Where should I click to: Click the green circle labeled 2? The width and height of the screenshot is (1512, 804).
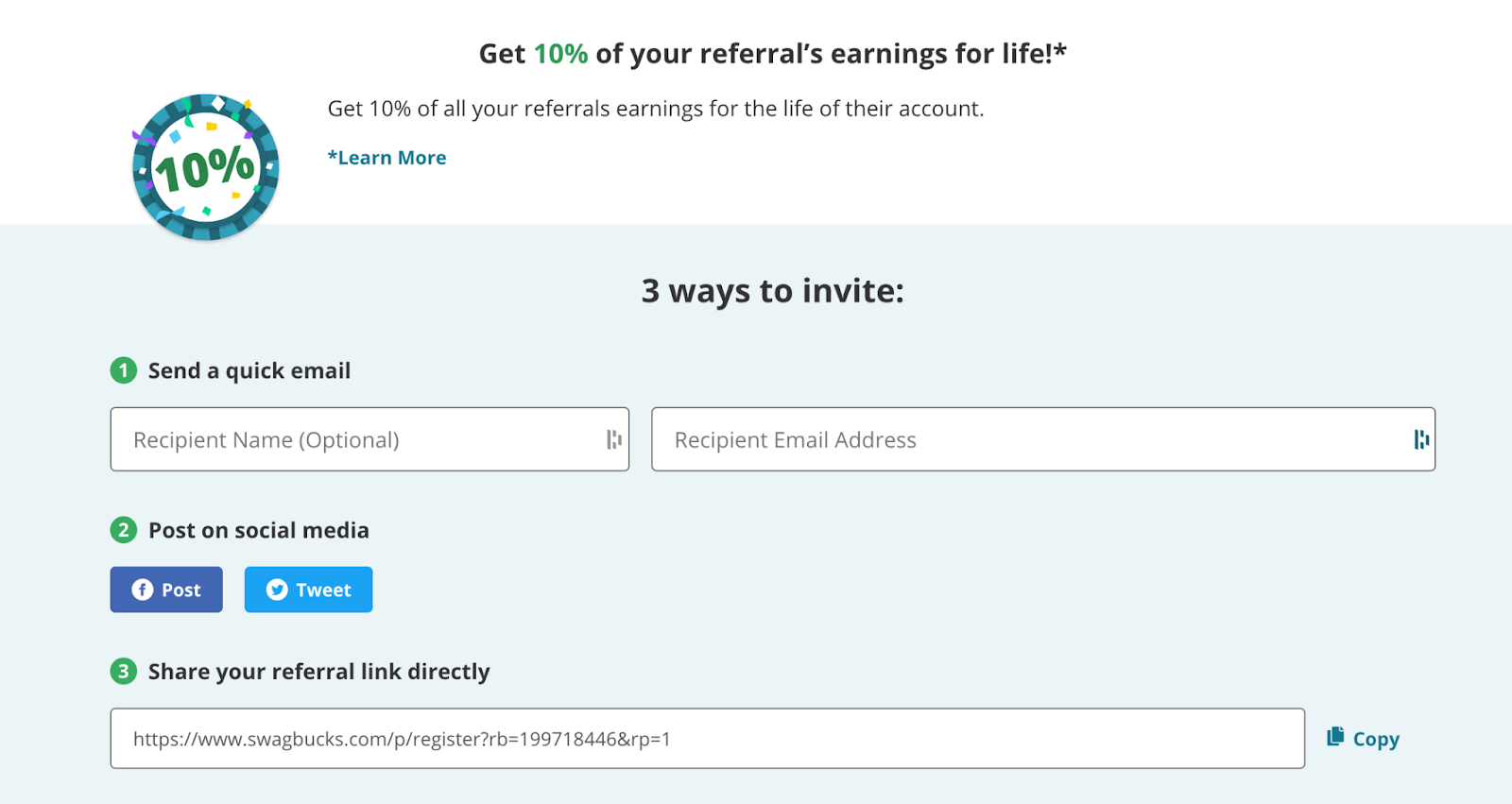123,530
